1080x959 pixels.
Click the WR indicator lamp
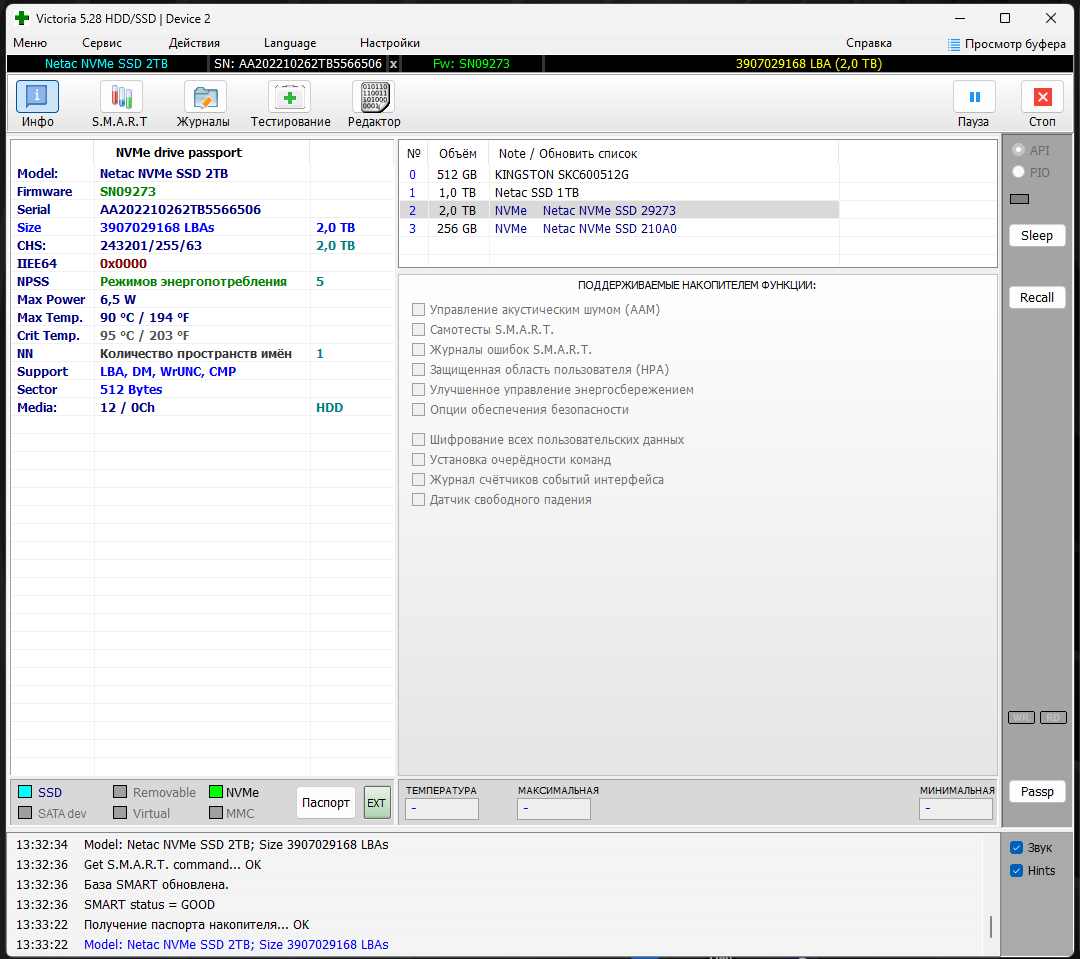(1021, 717)
